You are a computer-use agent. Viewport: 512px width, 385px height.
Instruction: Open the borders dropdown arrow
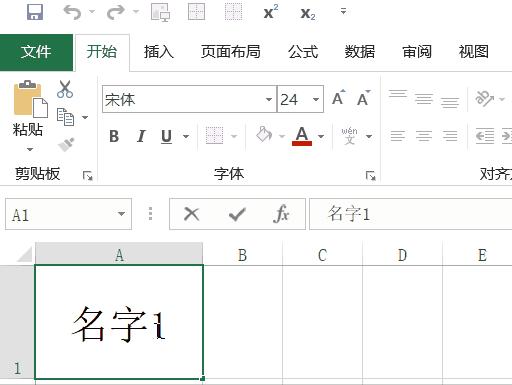tap(234, 136)
